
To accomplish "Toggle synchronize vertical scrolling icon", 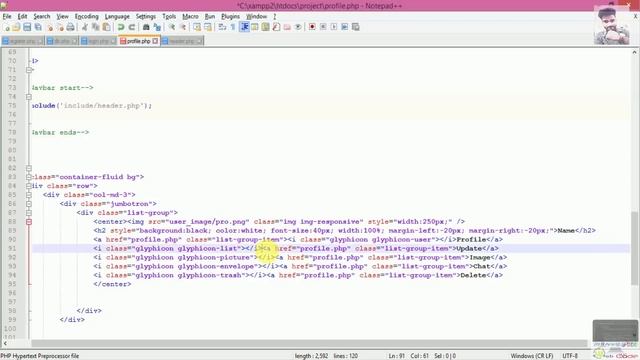I will click(x=197, y=27).
